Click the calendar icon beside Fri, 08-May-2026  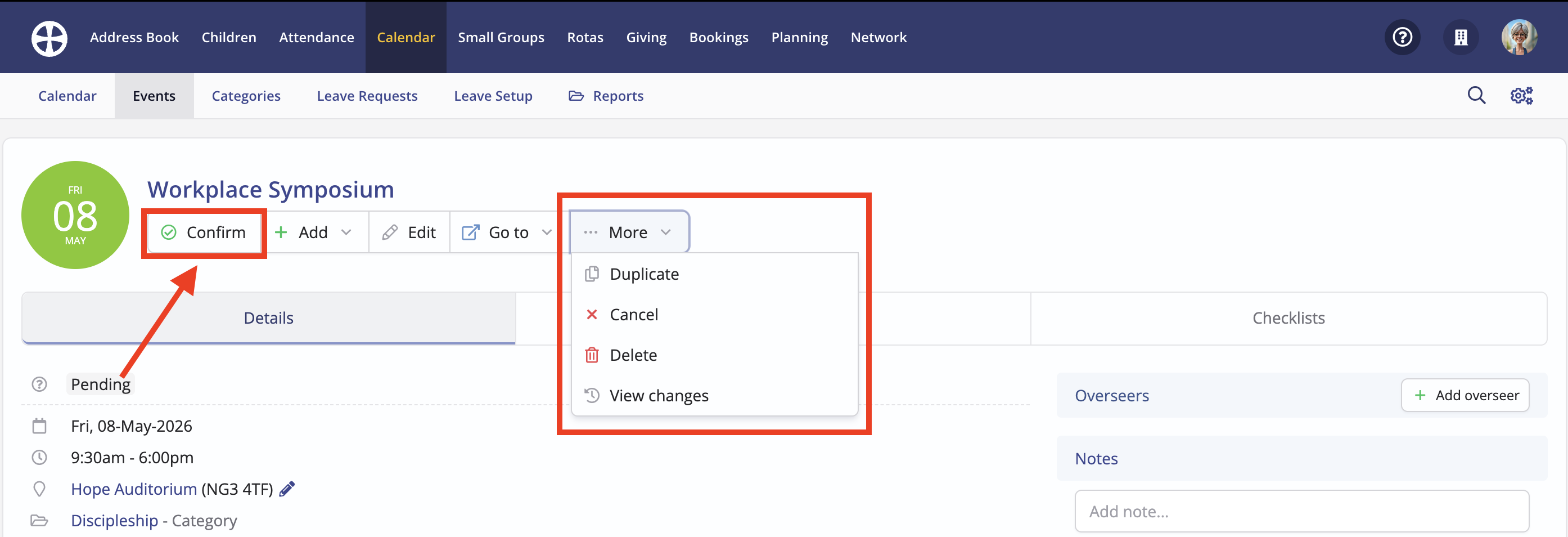[x=39, y=426]
